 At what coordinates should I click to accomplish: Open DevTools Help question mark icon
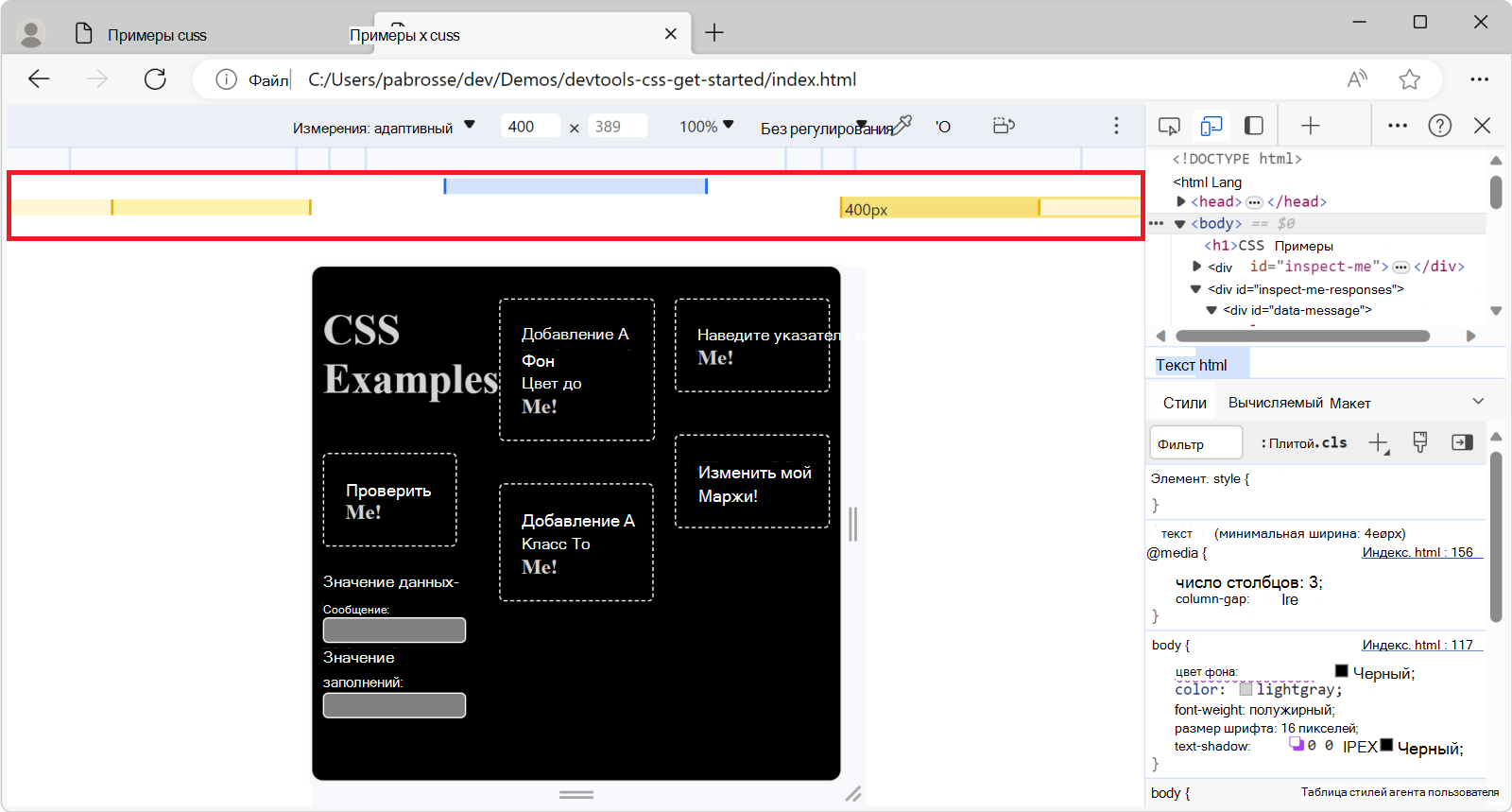1439,126
